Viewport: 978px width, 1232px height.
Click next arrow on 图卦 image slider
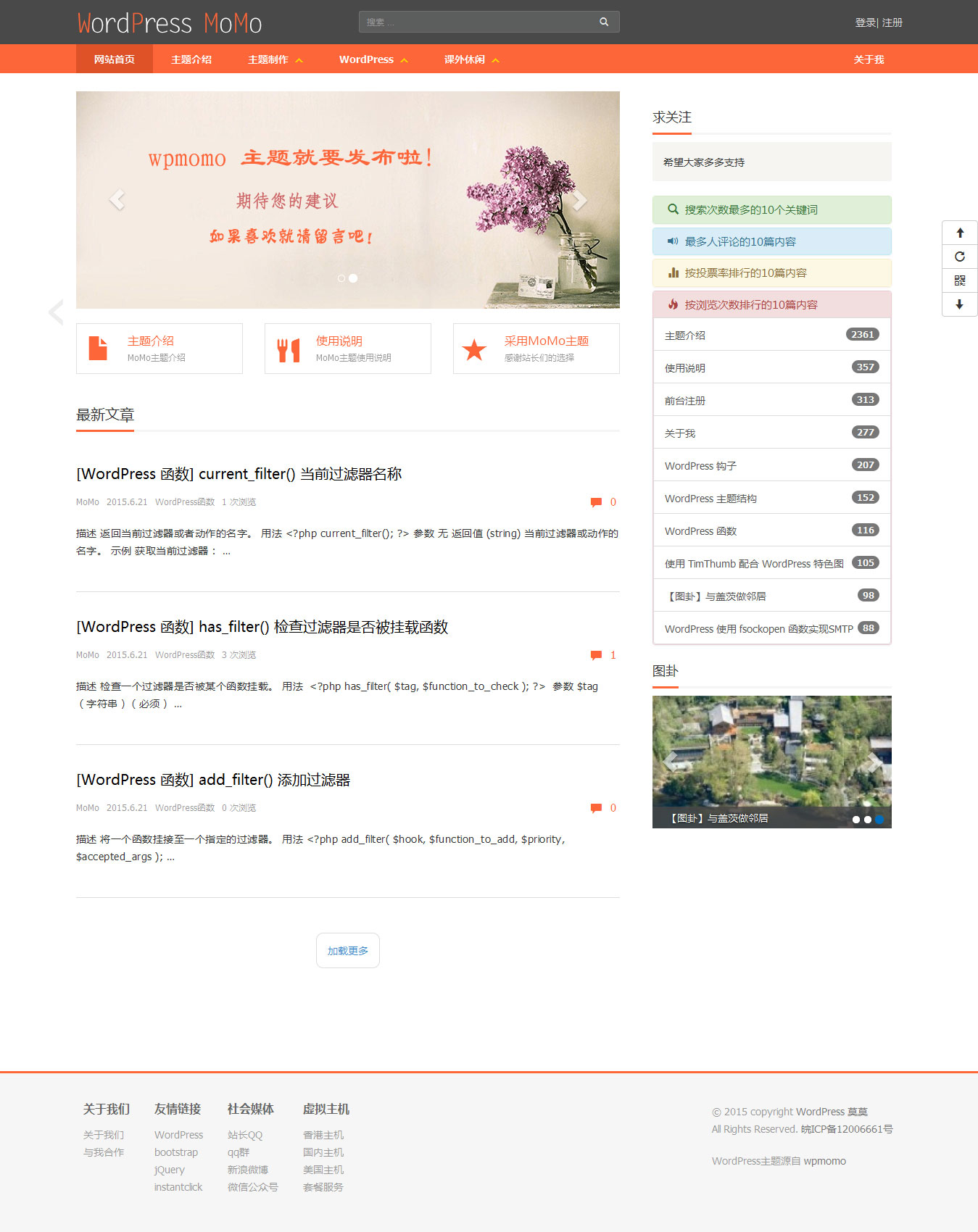(x=874, y=761)
